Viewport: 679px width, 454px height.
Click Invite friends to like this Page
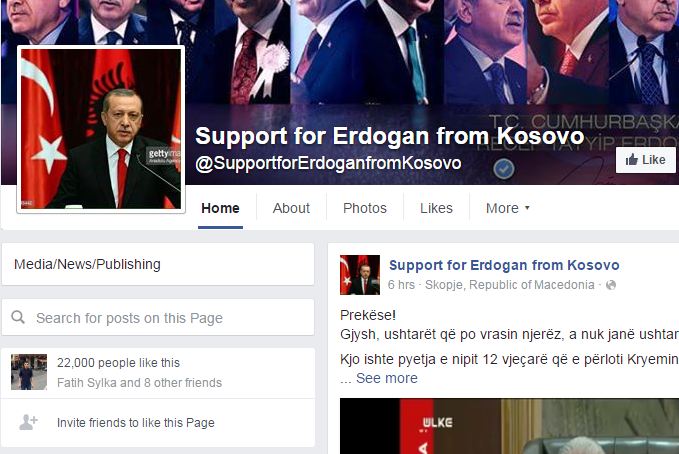[136, 423]
